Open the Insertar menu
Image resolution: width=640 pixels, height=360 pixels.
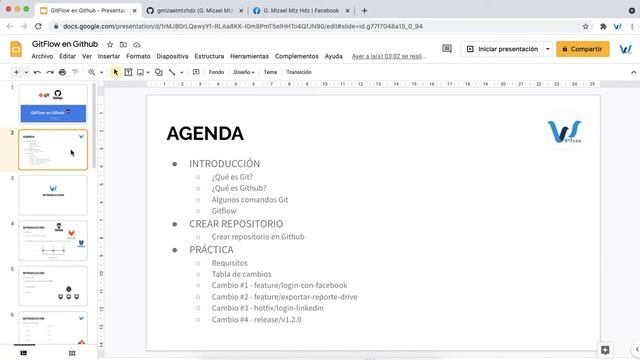pos(109,56)
